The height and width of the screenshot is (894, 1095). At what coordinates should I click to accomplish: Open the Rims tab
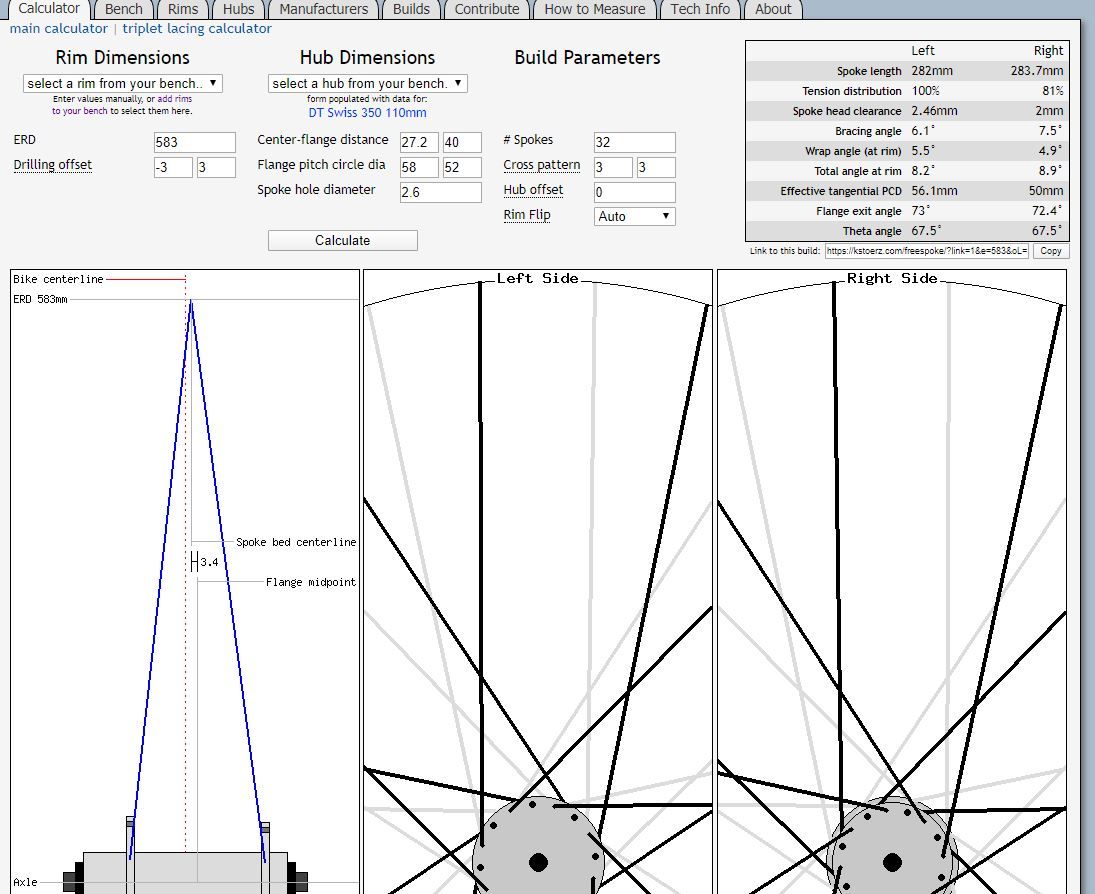coord(183,9)
